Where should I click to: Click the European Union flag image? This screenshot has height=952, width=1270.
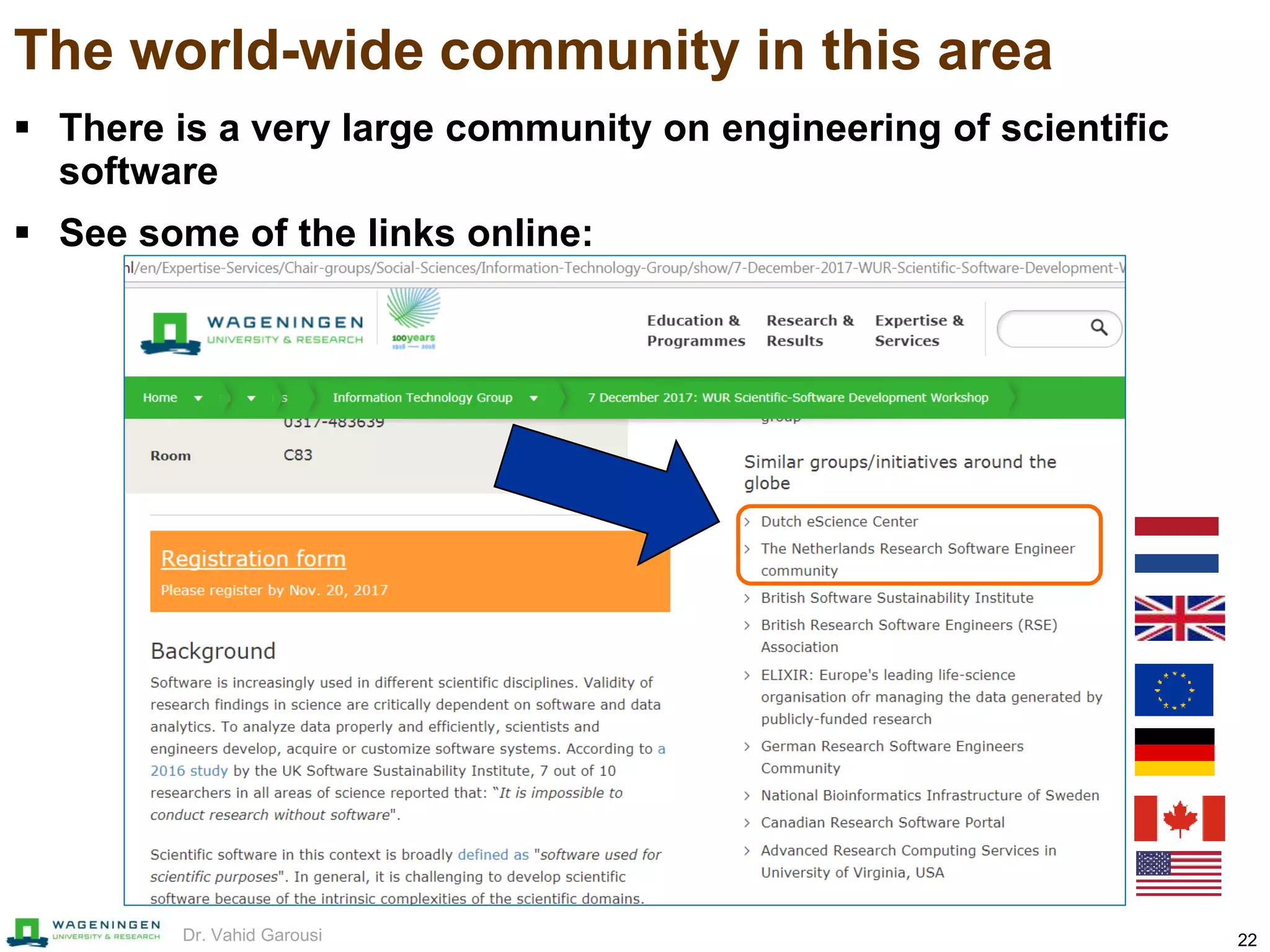point(1173,690)
